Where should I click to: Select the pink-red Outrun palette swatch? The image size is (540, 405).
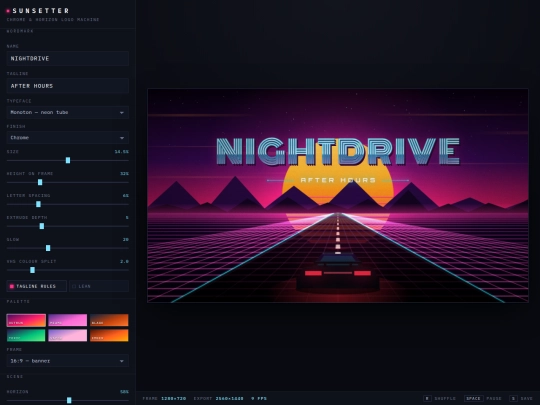point(26,320)
